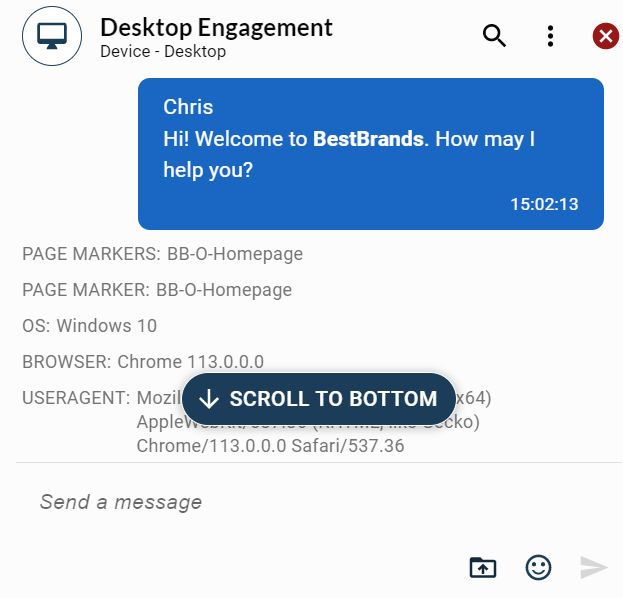Image resolution: width=623 pixels, height=598 pixels.
Task: Click the desktop monitor avatar icon
Action: coord(51,36)
